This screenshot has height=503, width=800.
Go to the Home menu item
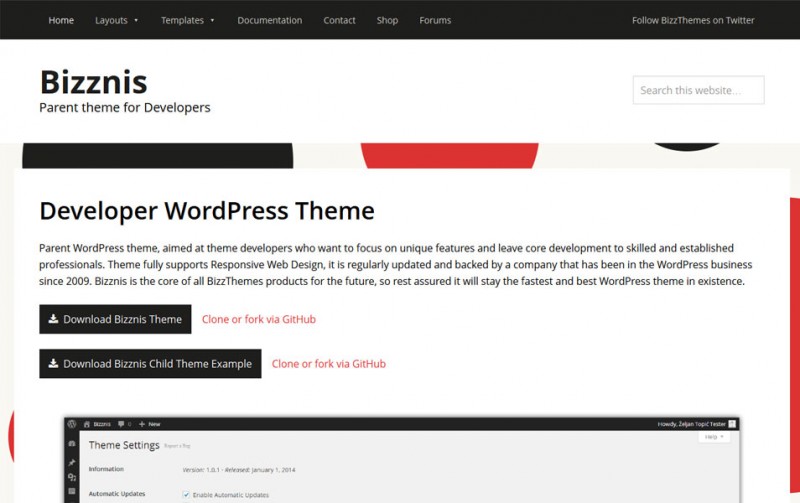[x=61, y=20]
